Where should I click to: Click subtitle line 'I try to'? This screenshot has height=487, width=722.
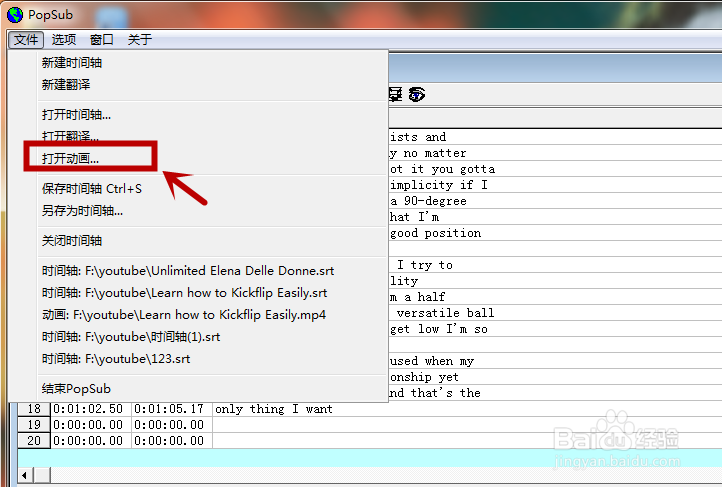pyautogui.click(x=425, y=265)
